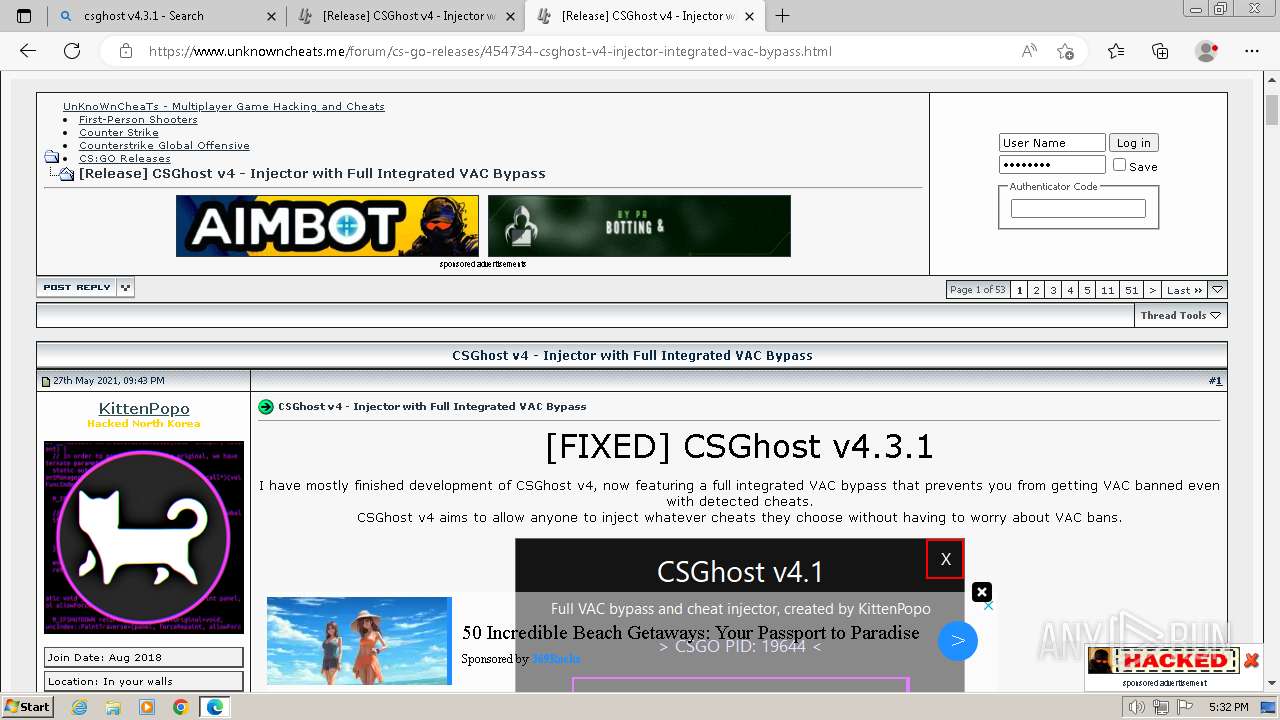
Task: Open CS:GO Releases breadcrumb link
Action: coord(125,158)
